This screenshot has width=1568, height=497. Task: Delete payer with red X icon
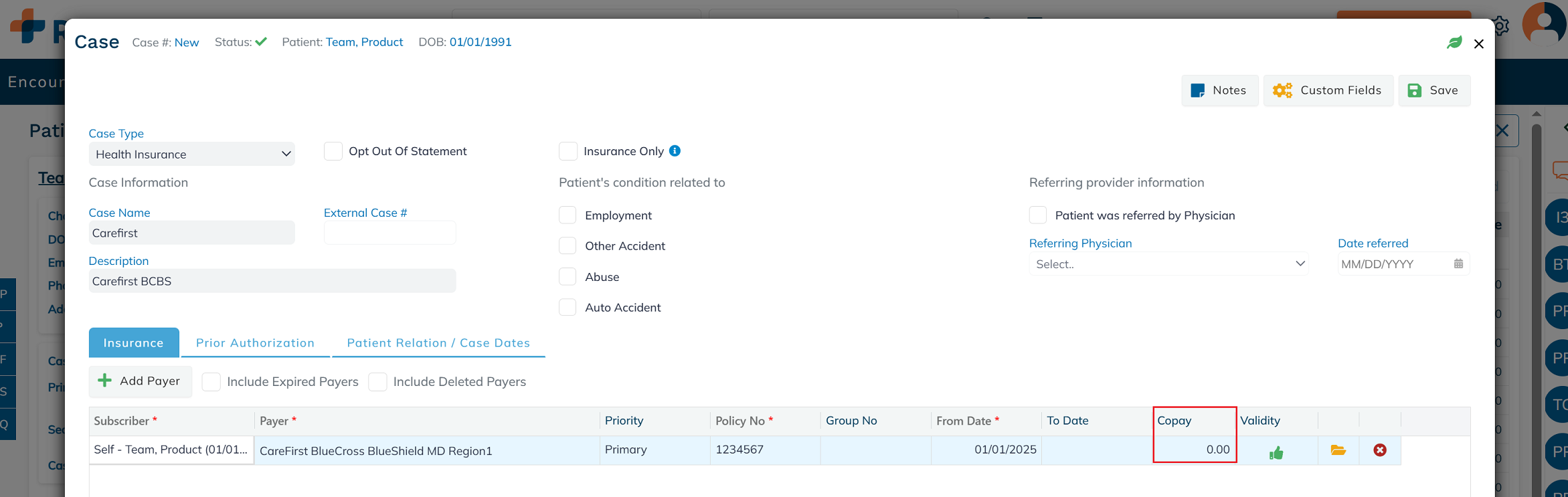pos(1379,450)
